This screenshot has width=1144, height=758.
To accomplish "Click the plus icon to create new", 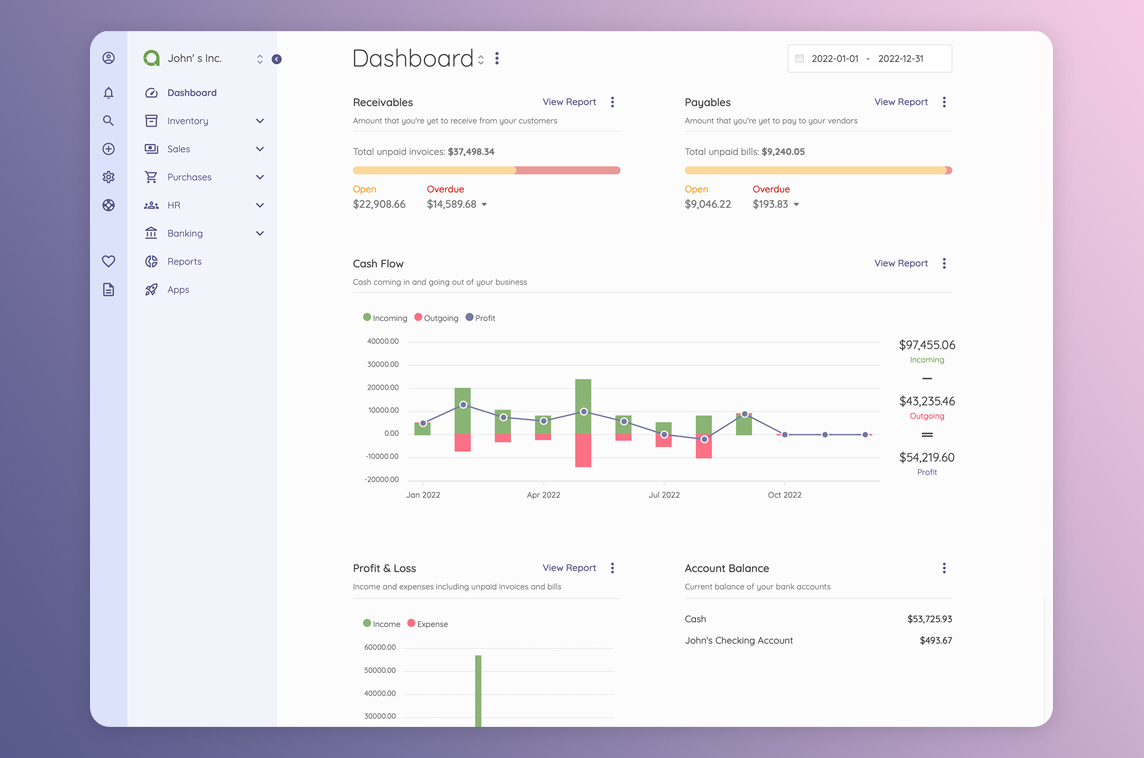I will tap(108, 148).
